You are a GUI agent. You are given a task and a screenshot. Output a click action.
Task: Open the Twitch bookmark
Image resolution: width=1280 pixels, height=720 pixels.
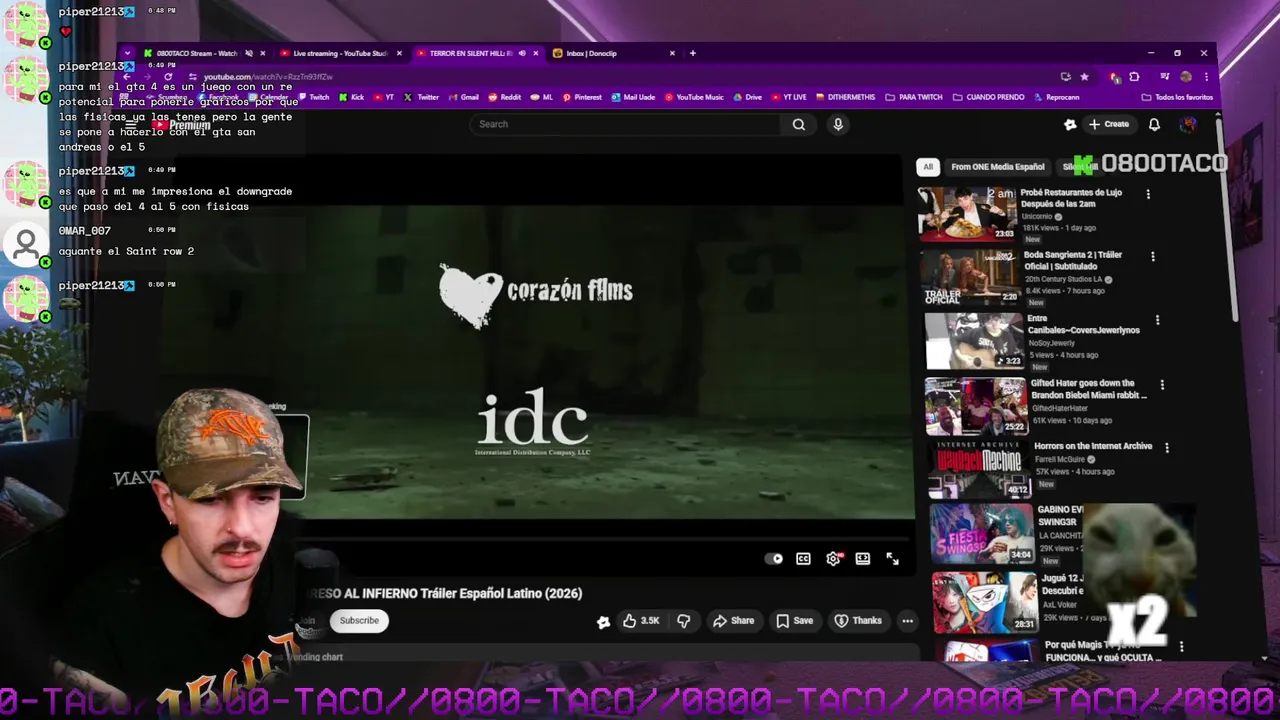[x=313, y=97]
